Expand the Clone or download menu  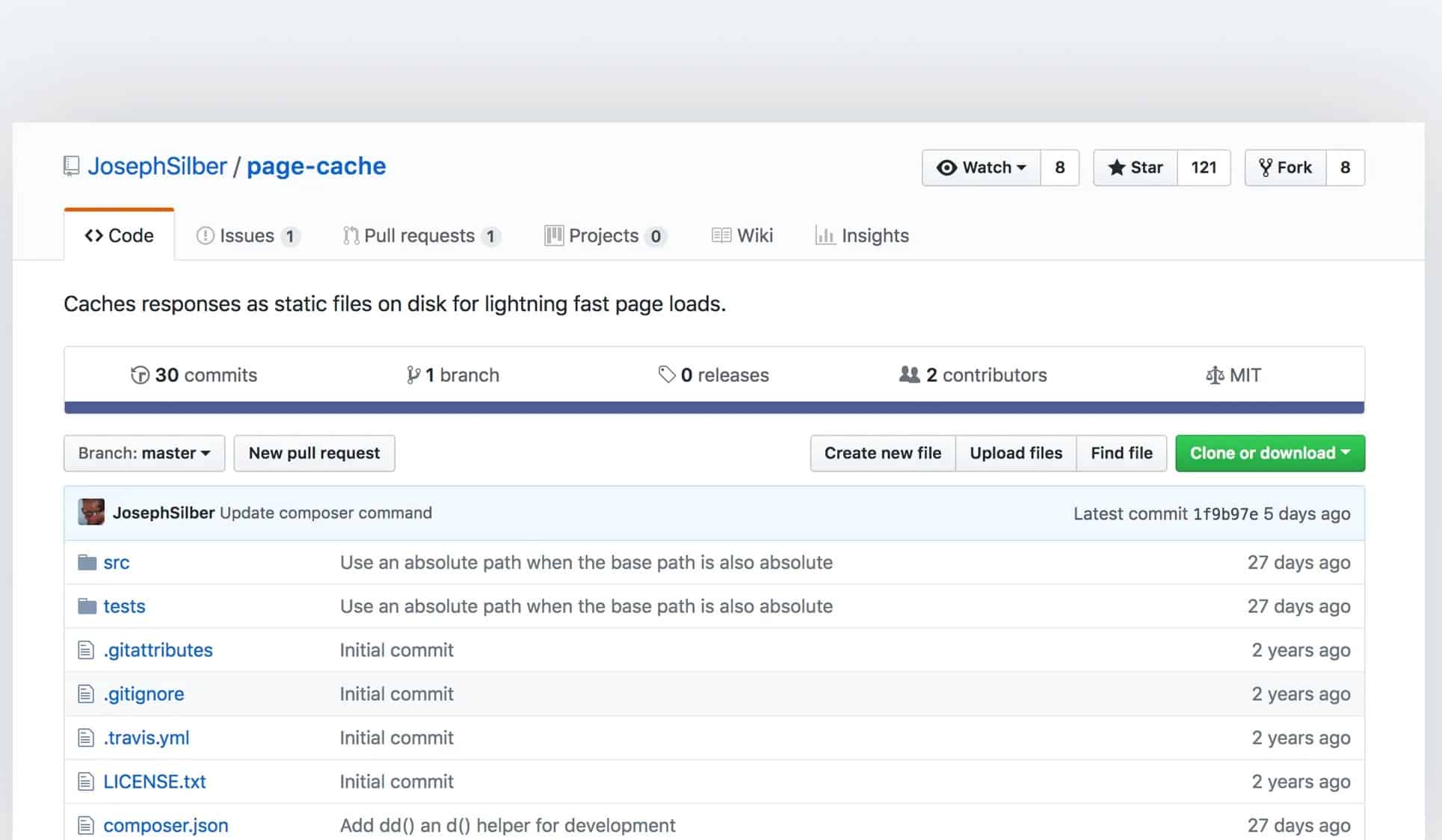point(1270,453)
